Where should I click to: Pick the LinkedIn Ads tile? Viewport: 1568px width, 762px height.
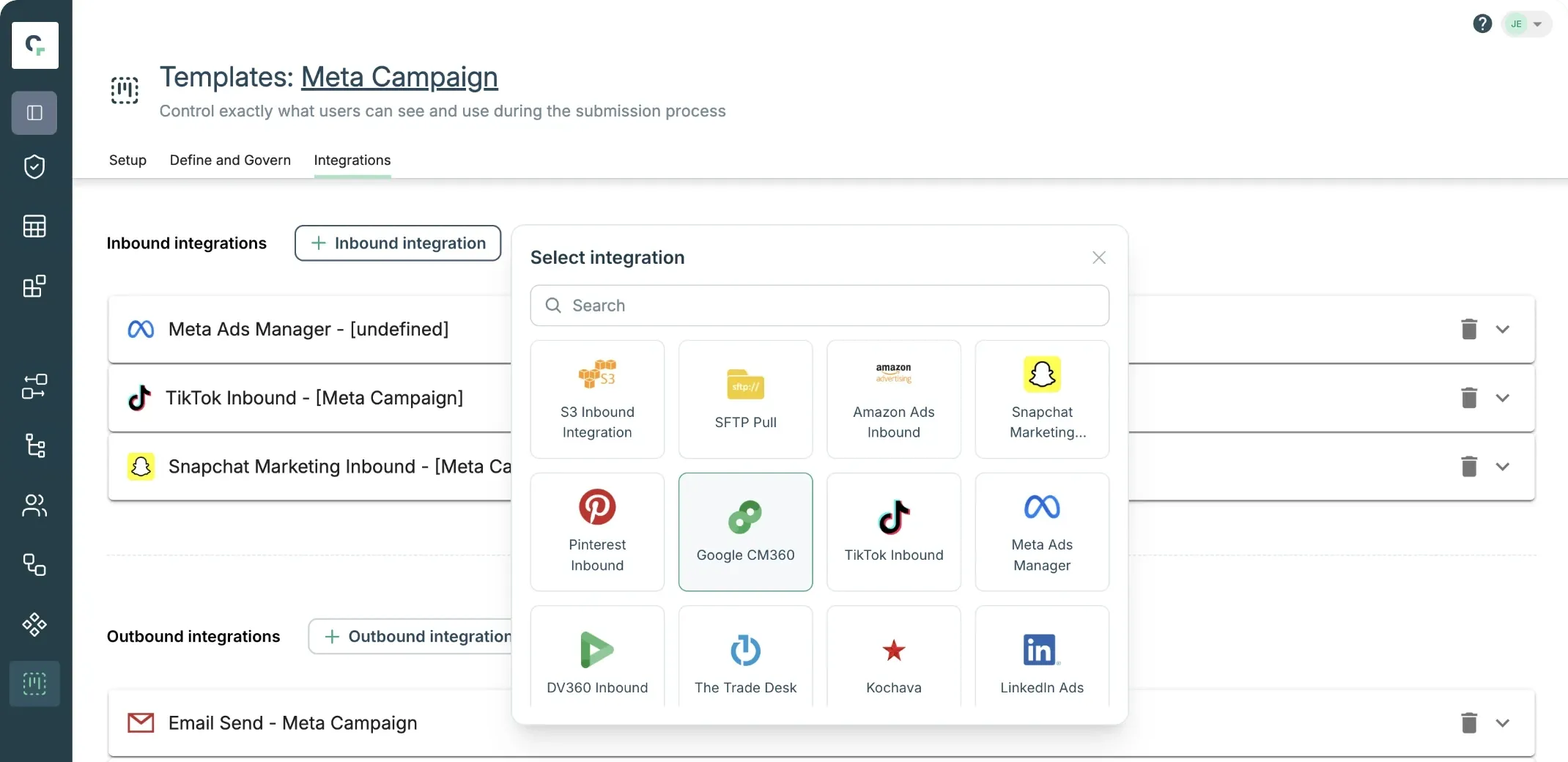(1042, 657)
